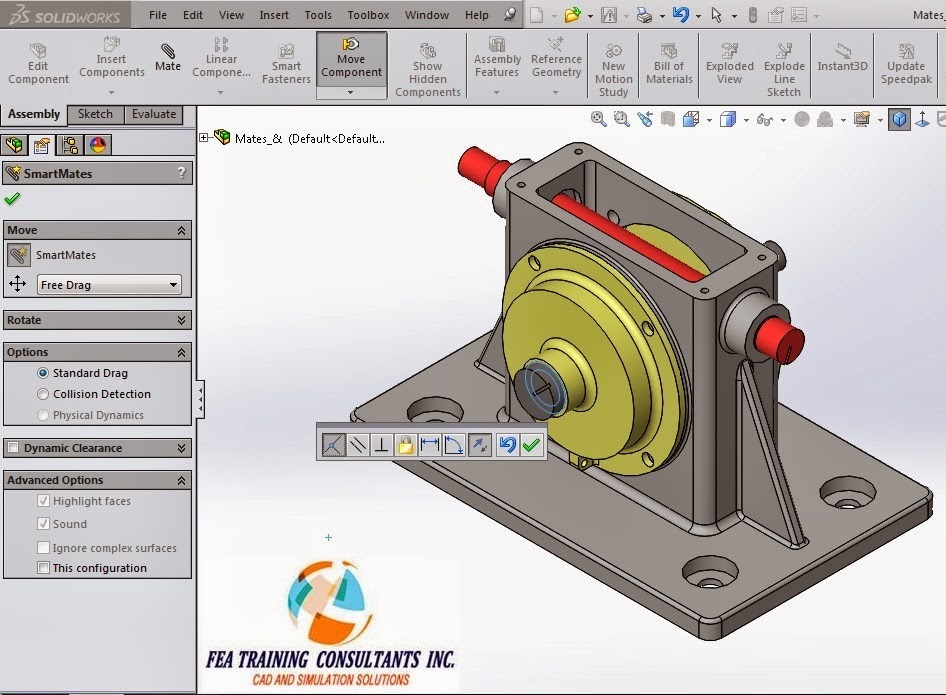Toggle Highlight faces checkbox
946x695 pixels.
[x=43, y=500]
